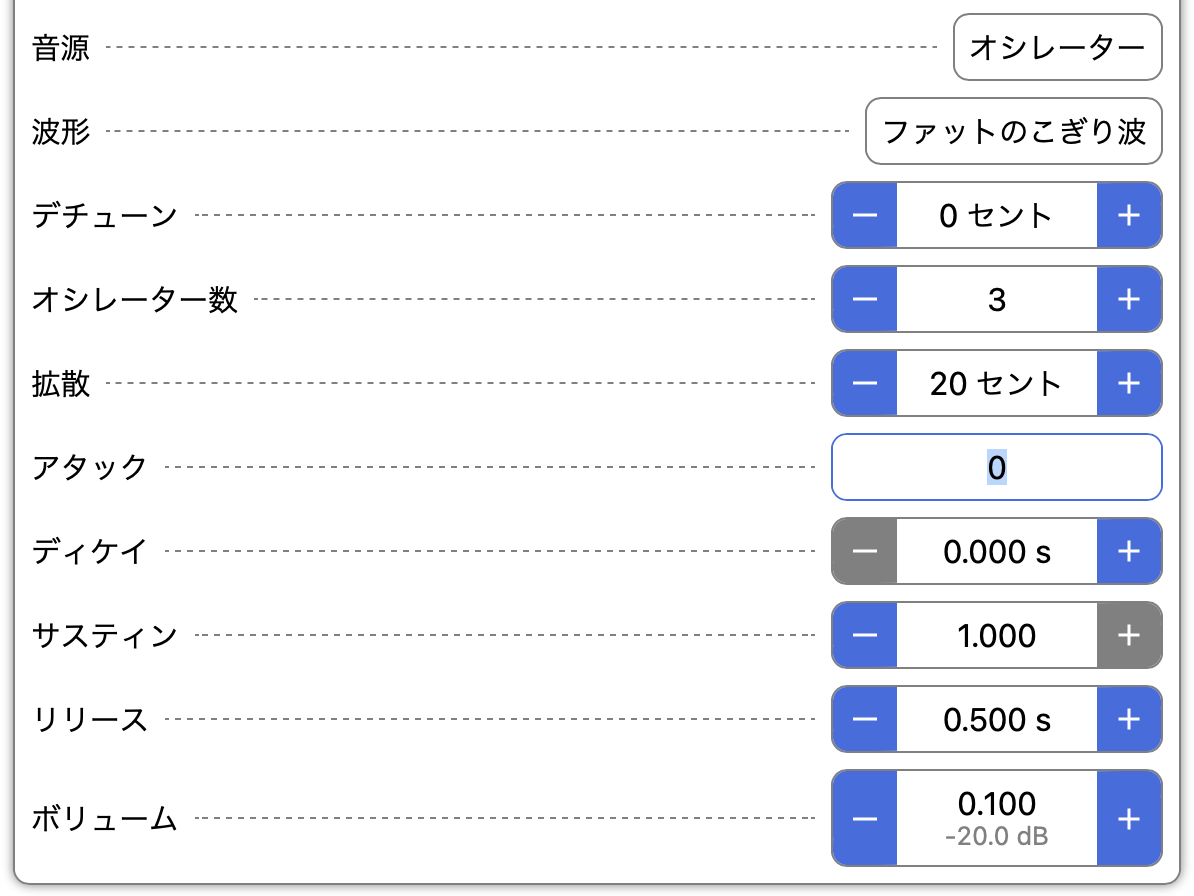
Task: Increase ボリューム with plus button
Action: [x=1129, y=818]
